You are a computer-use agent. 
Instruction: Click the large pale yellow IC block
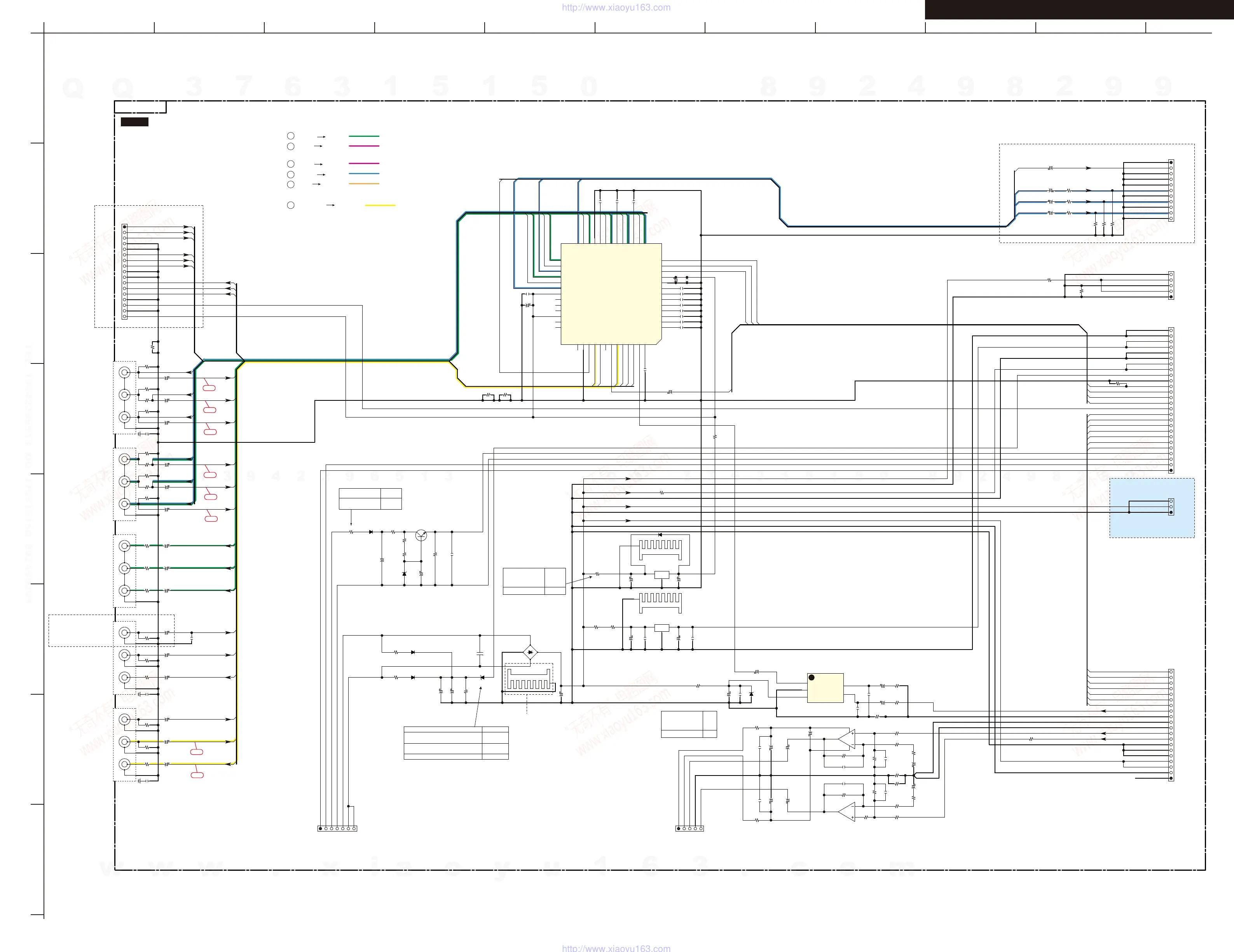(x=611, y=294)
